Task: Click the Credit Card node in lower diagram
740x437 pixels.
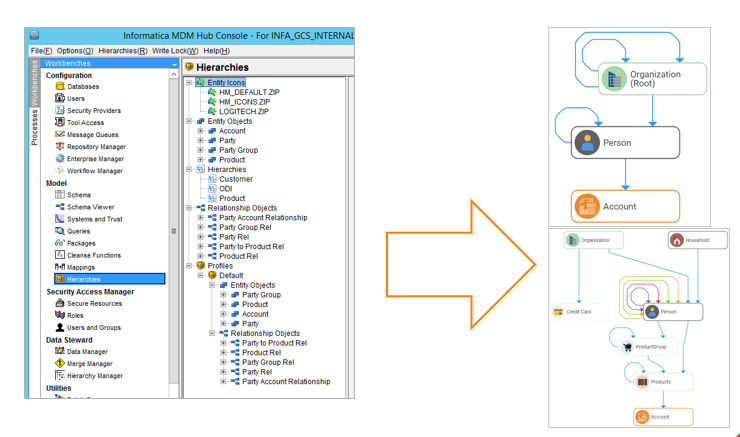Action: (x=580, y=311)
